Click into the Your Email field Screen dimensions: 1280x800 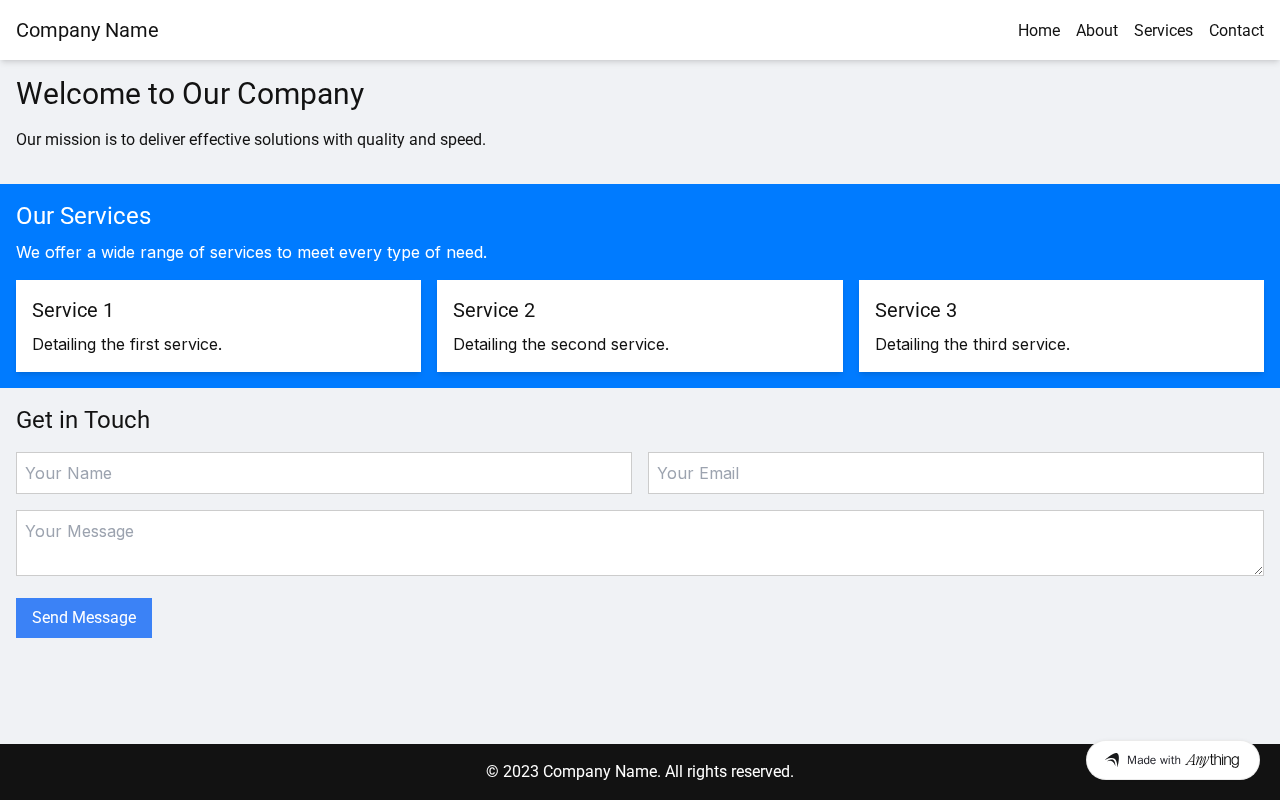955,473
